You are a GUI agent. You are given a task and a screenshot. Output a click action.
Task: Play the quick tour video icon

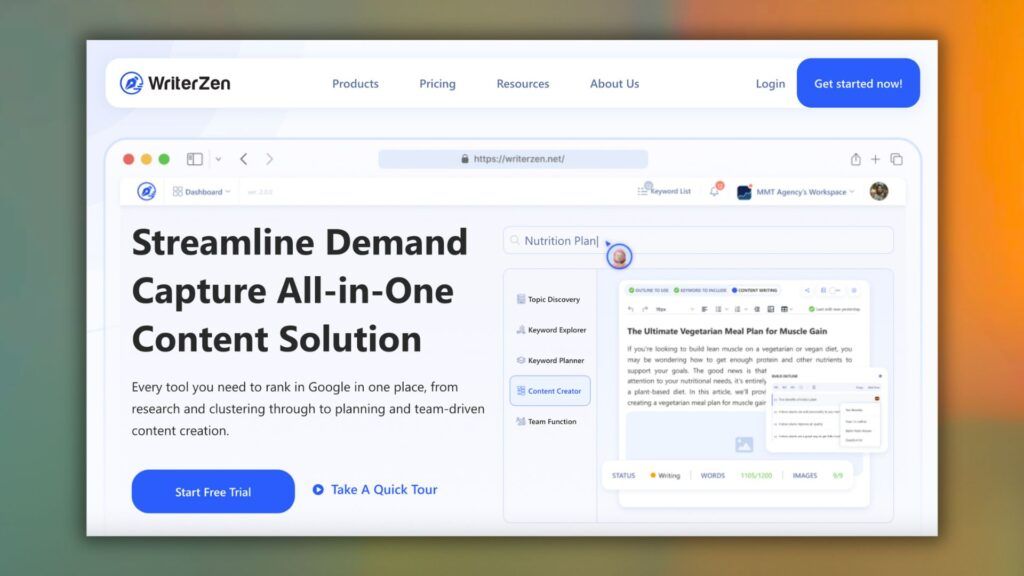318,489
